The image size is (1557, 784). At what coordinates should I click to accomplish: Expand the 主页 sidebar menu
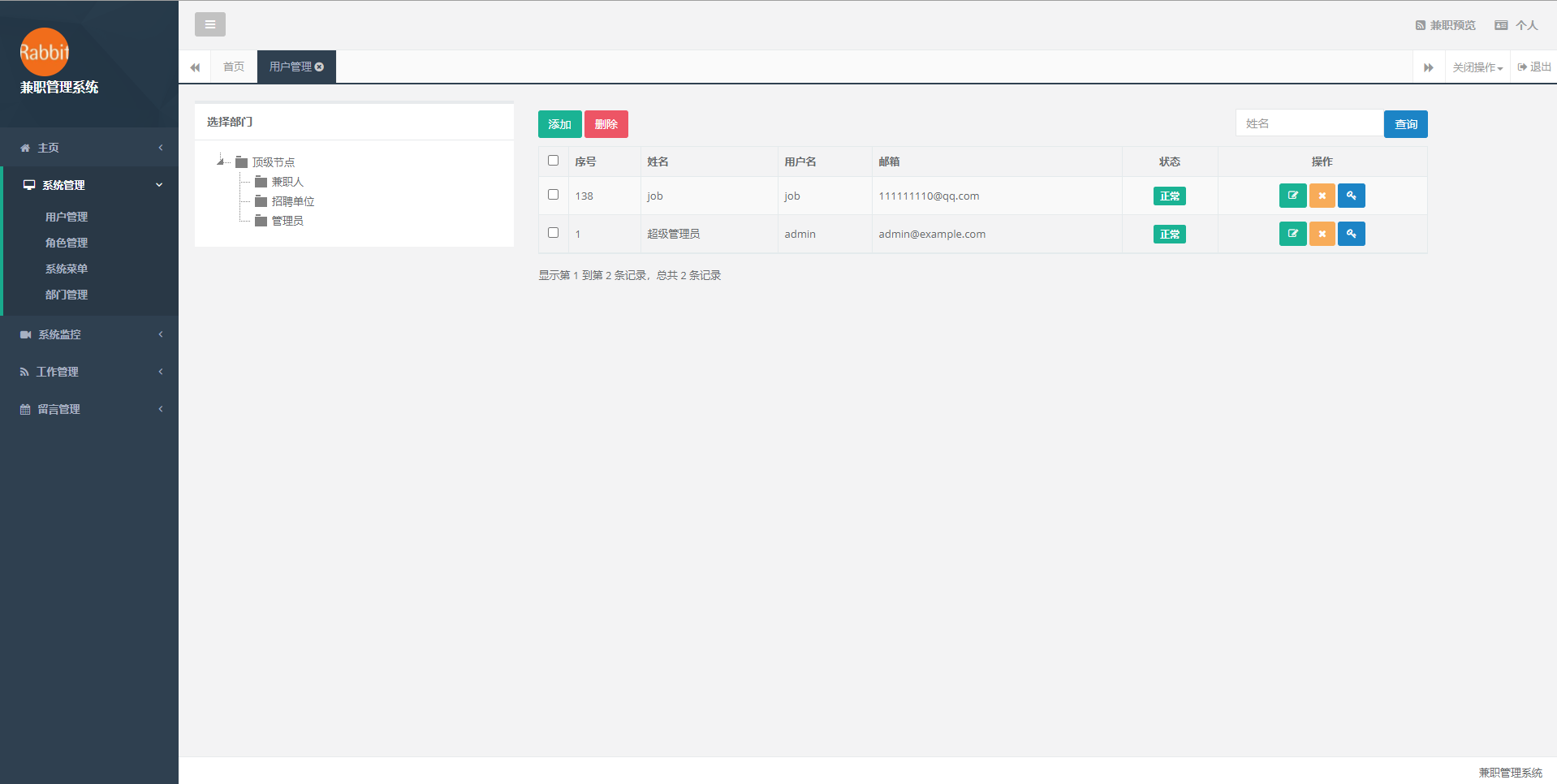pyautogui.click(x=89, y=148)
